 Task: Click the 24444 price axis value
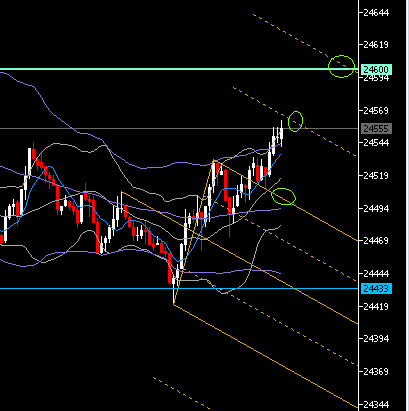376,273
